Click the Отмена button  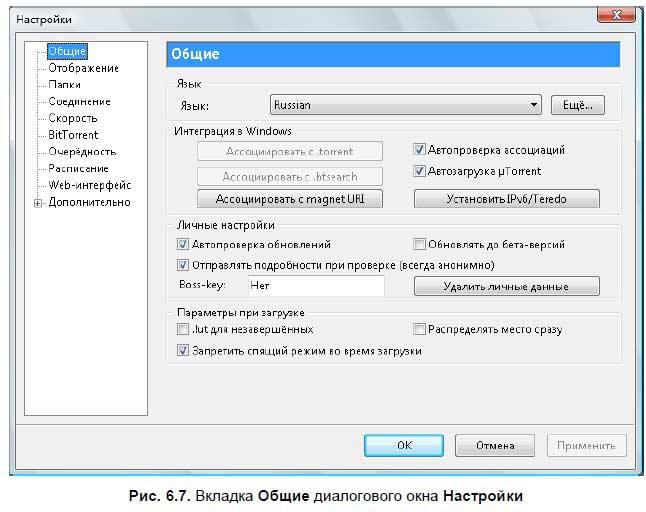[x=495, y=445]
